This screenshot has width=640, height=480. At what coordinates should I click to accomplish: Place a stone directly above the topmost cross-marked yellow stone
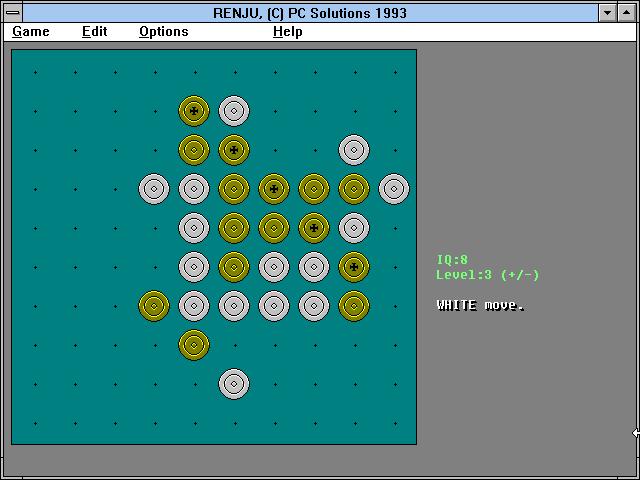(196, 72)
